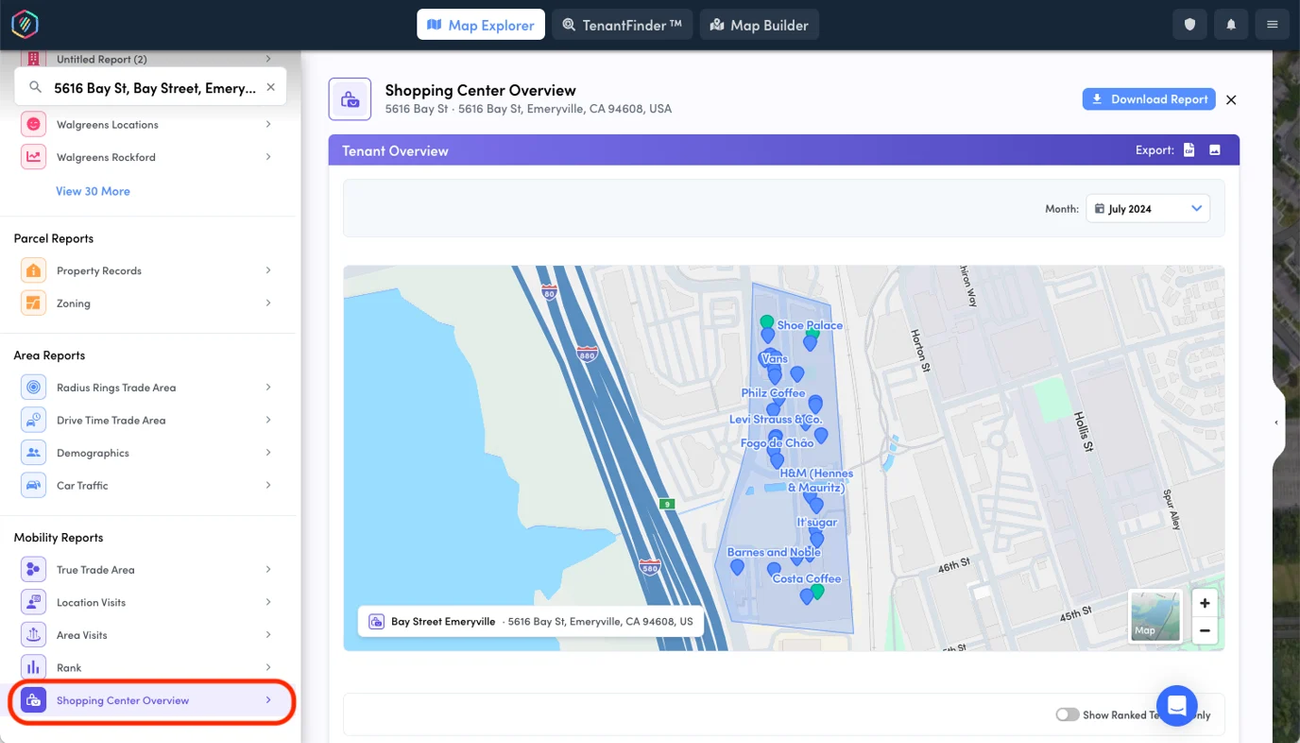This screenshot has height=743, width=1300.
Task: Click the Vans map label
Action: 774,358
